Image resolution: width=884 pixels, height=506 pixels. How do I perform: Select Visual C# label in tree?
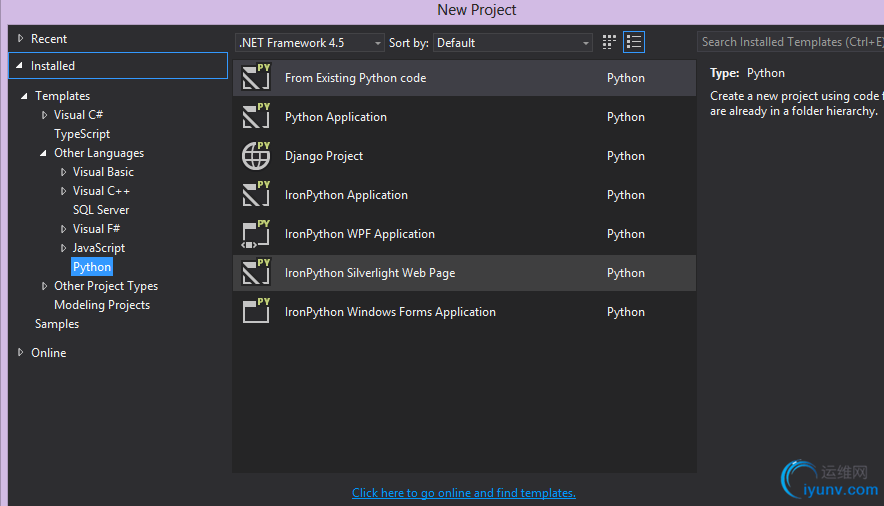78,115
